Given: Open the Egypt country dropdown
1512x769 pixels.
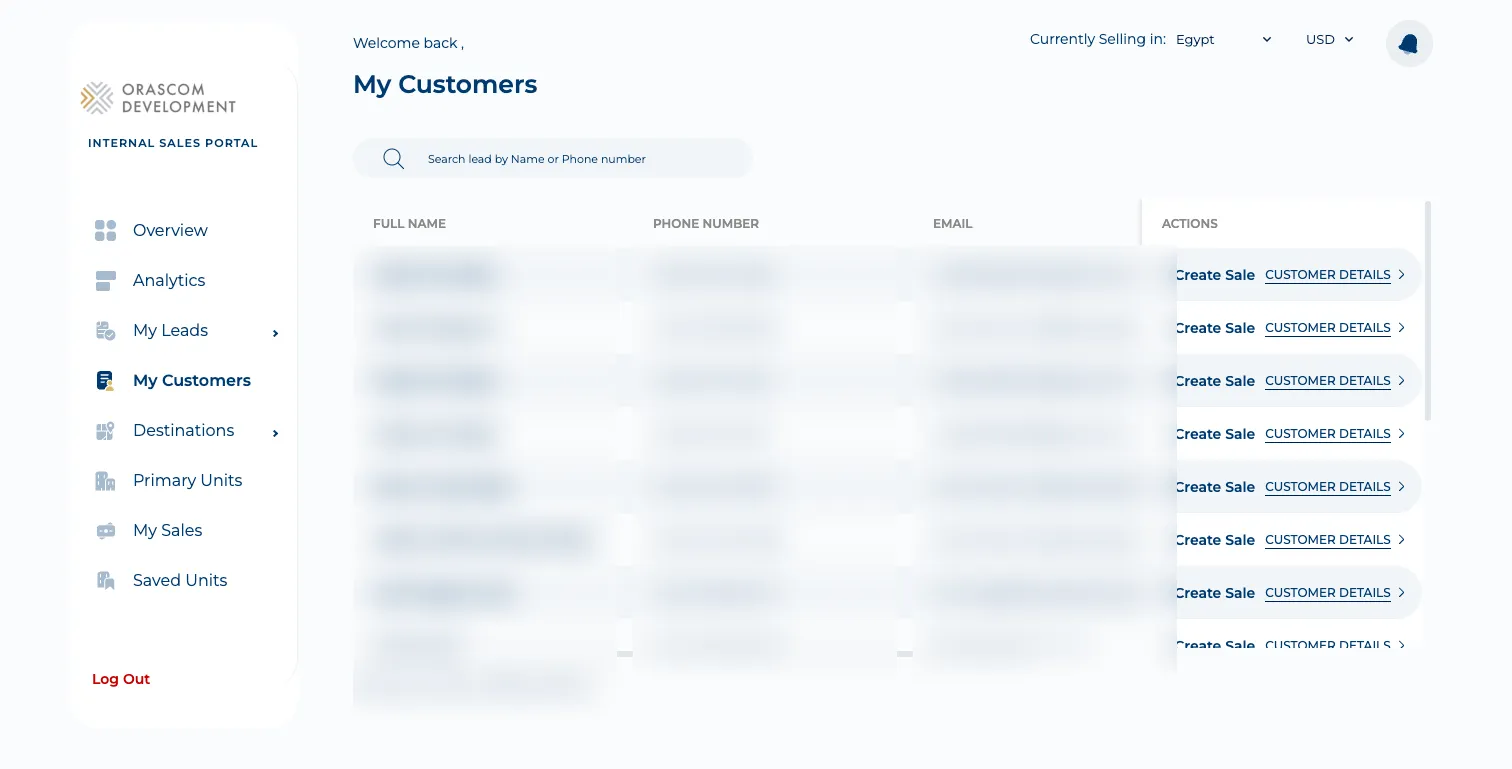Looking at the screenshot, I should (1224, 40).
